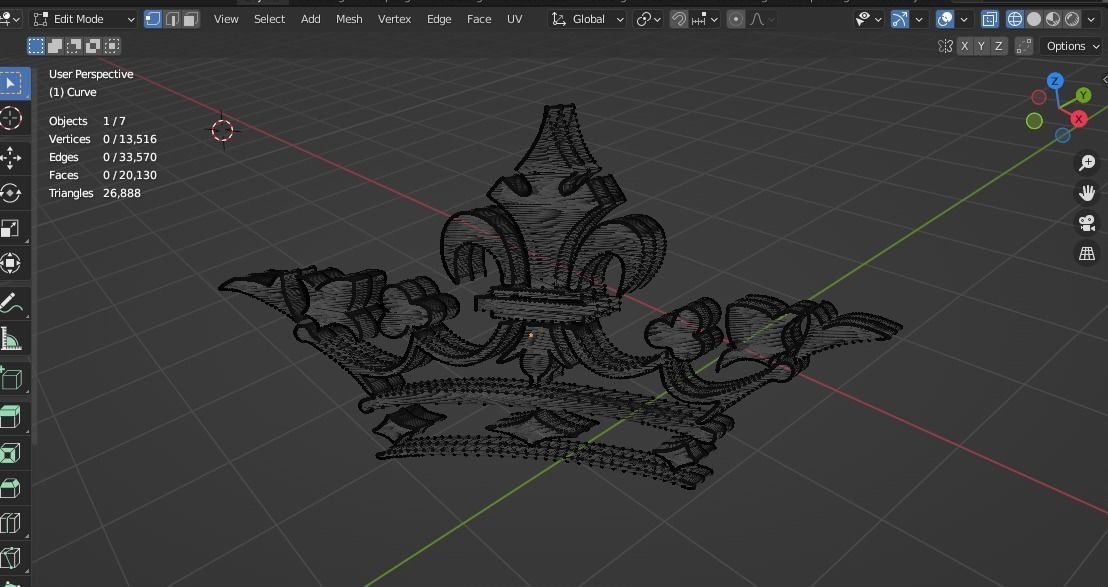Set selection mode to Subtract
The width and height of the screenshot is (1108, 587).
[x=74, y=46]
